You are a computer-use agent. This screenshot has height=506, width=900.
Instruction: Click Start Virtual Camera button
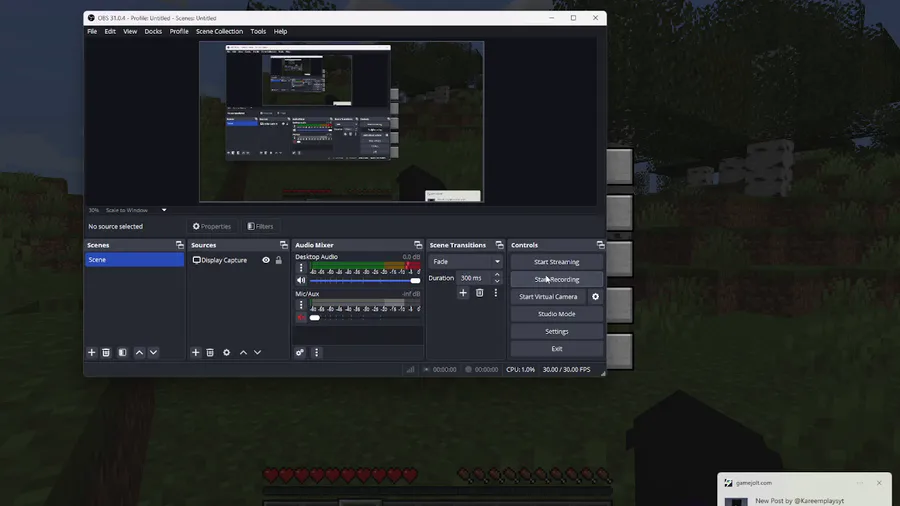coord(548,297)
